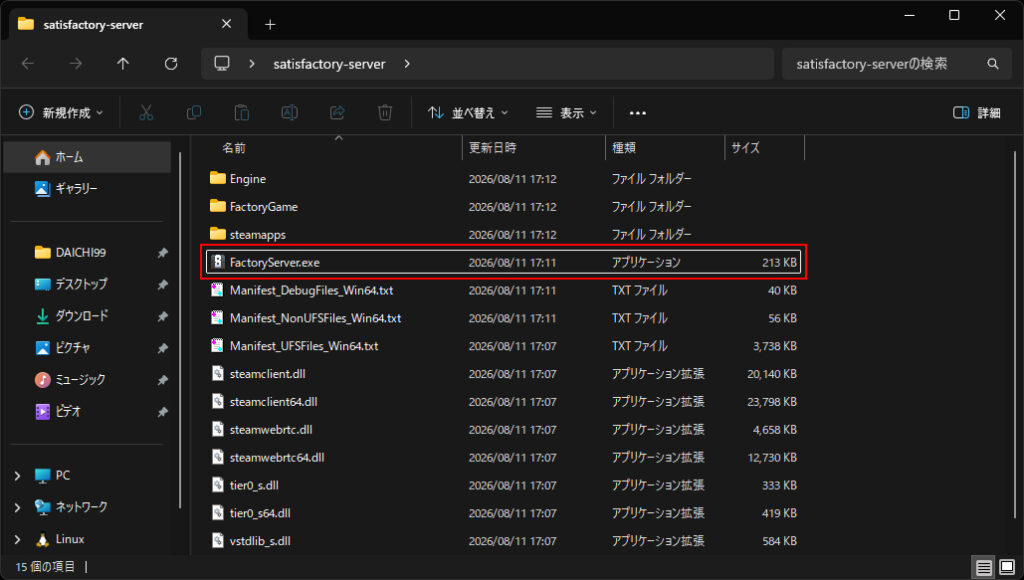Click the Rename icon in toolbar
This screenshot has width=1024, height=580.
point(289,113)
